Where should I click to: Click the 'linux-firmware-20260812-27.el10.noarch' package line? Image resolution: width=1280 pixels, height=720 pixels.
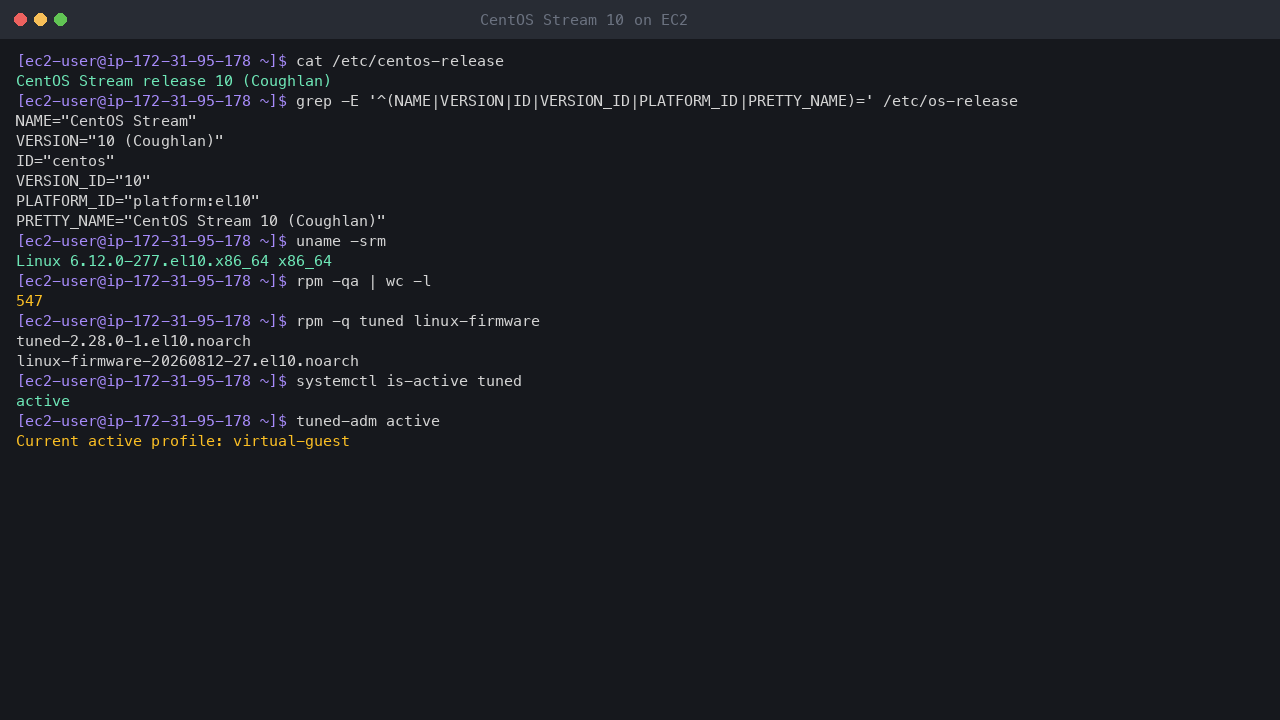point(187,361)
